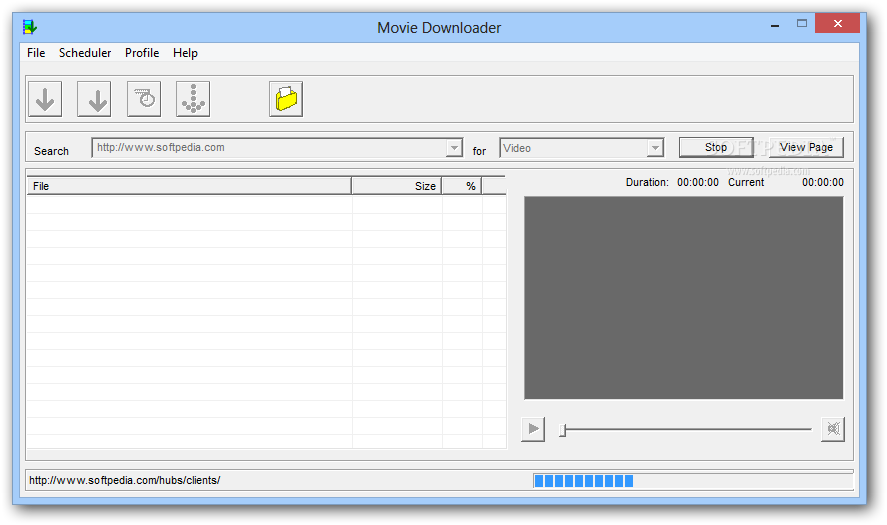Click the status bar URL hubs/clients text

tap(124, 480)
